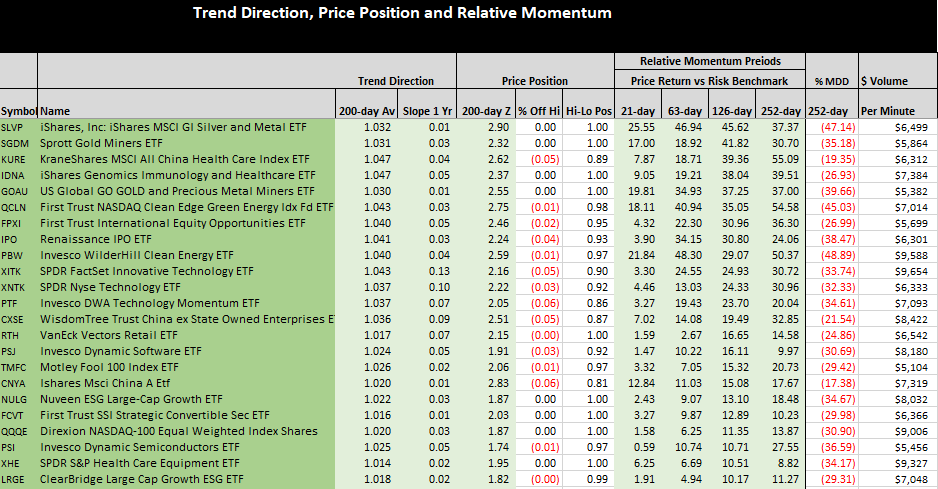Click the 'Relative Momentum Preiods' group header

coord(709,61)
